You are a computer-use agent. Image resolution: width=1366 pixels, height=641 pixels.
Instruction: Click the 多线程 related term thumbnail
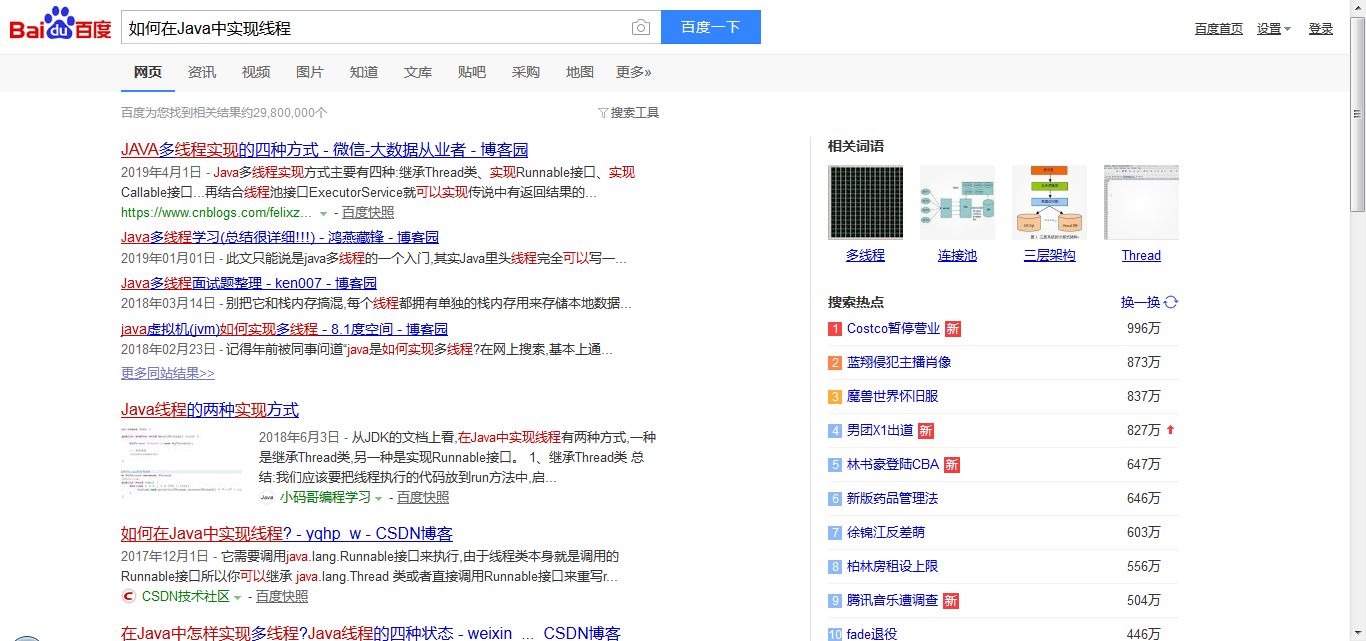click(866, 203)
